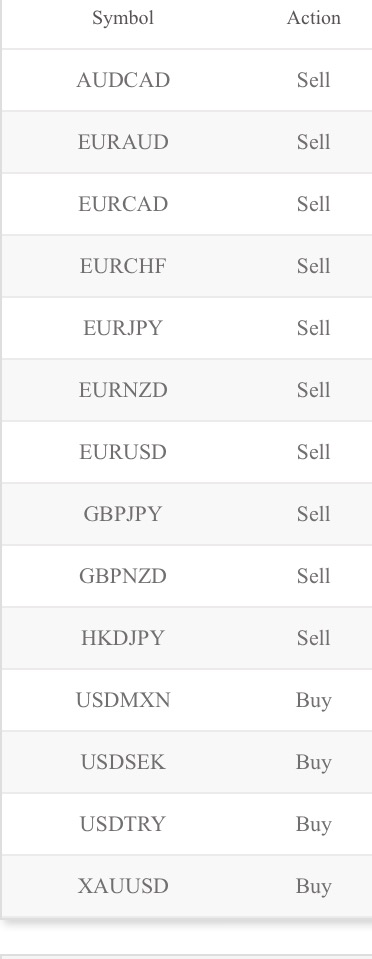Select the XAUUSD gold symbol

pos(123,886)
